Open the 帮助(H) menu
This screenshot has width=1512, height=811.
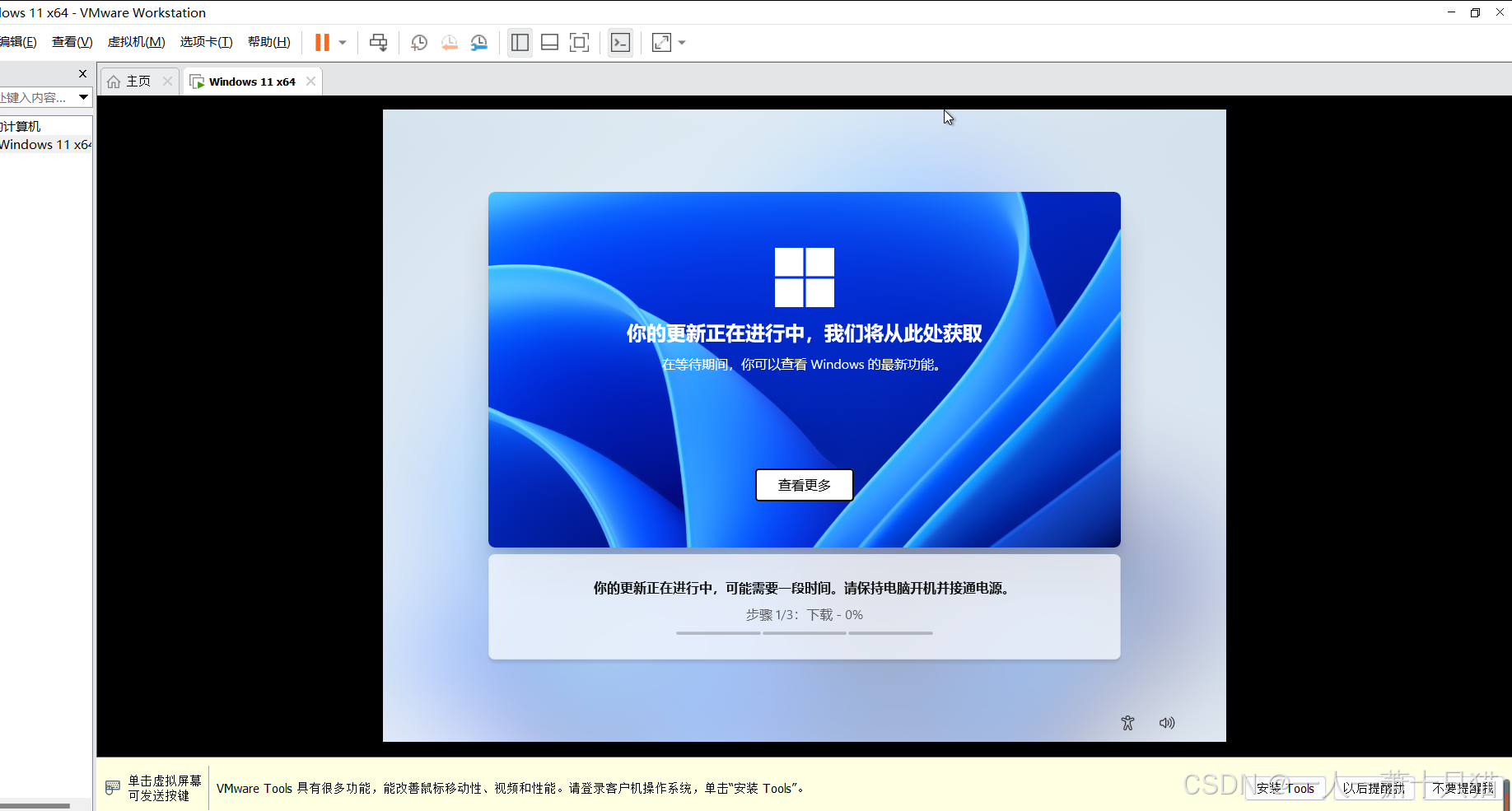click(x=268, y=42)
